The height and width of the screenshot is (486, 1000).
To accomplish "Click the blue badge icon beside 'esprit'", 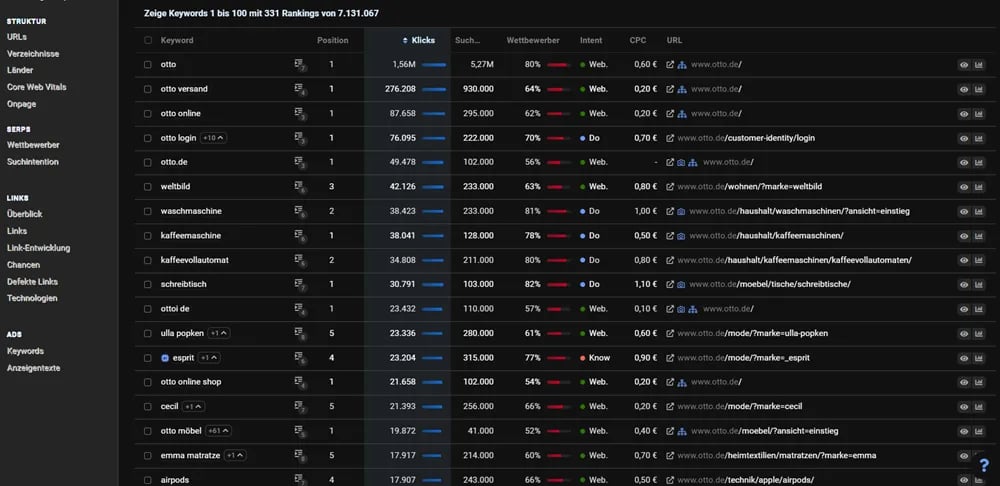I will pos(165,358).
